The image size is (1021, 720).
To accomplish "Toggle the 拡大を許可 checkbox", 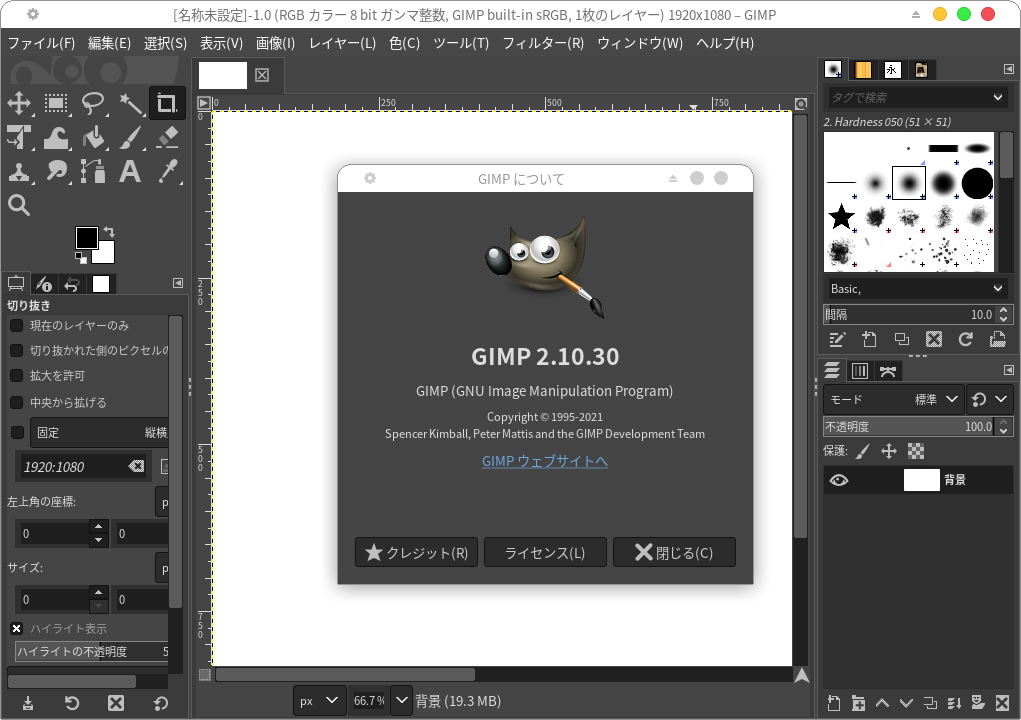I will pyautogui.click(x=17, y=376).
